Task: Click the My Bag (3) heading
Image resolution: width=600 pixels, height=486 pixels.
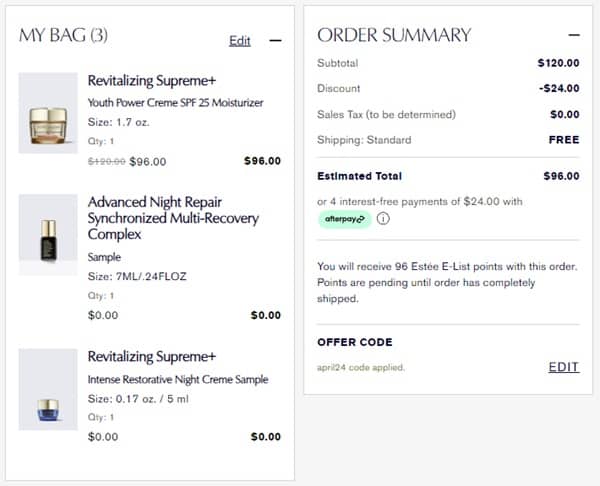Action: 64,35
